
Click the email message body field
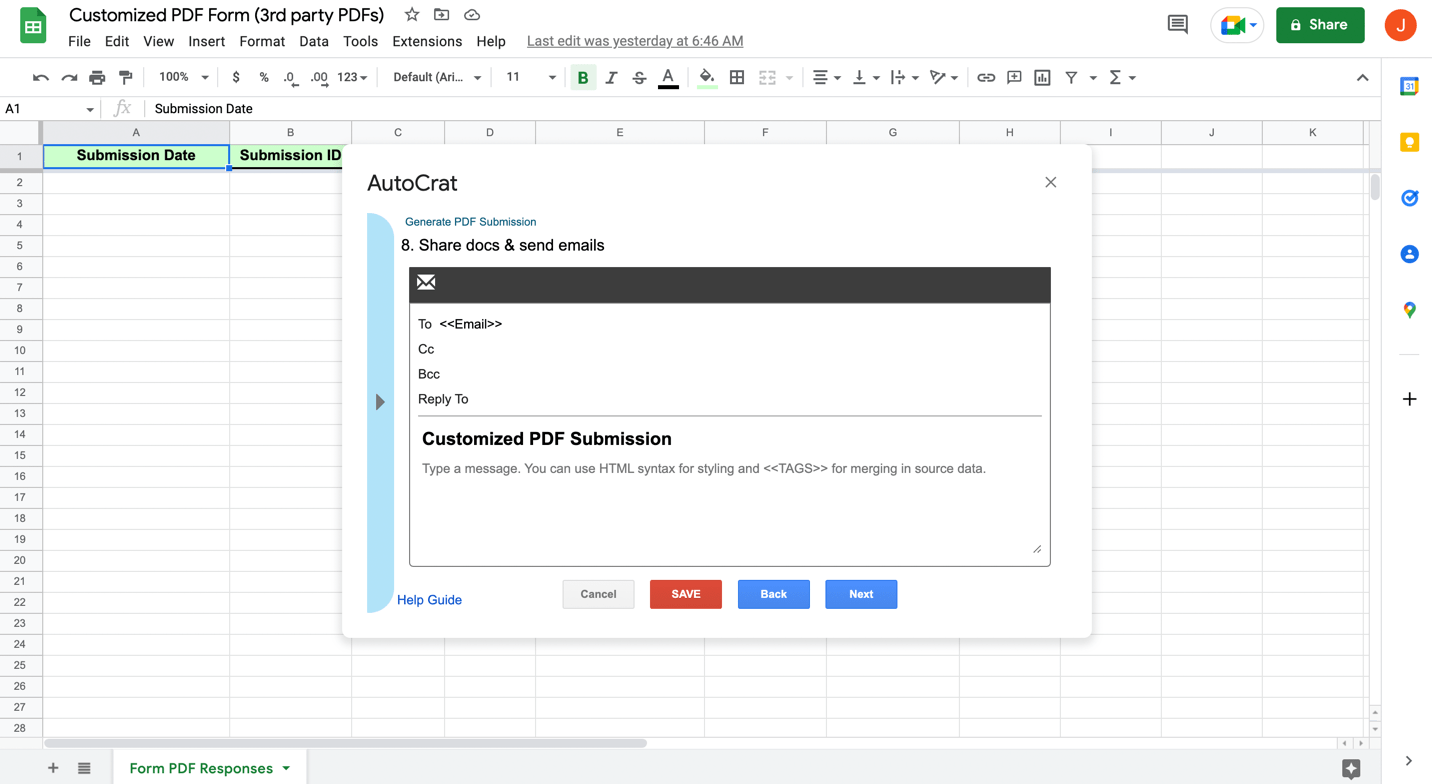729,505
